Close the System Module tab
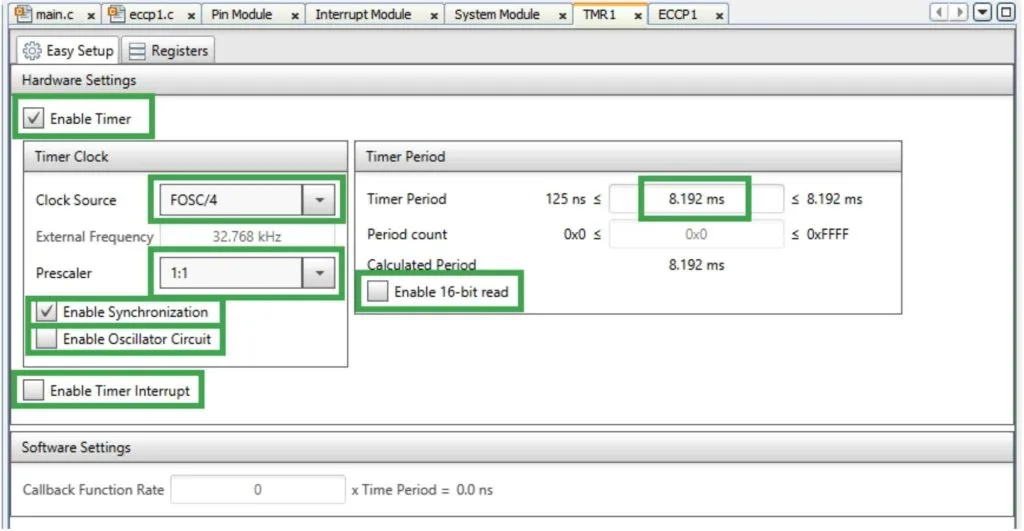 562,15
